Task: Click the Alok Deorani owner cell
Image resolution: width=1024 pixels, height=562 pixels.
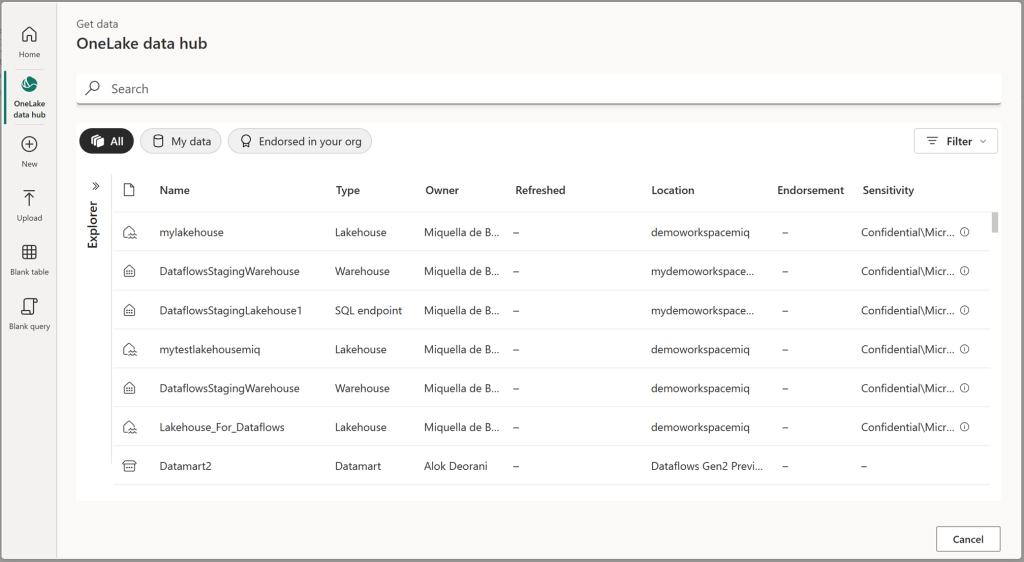Action: [456, 466]
